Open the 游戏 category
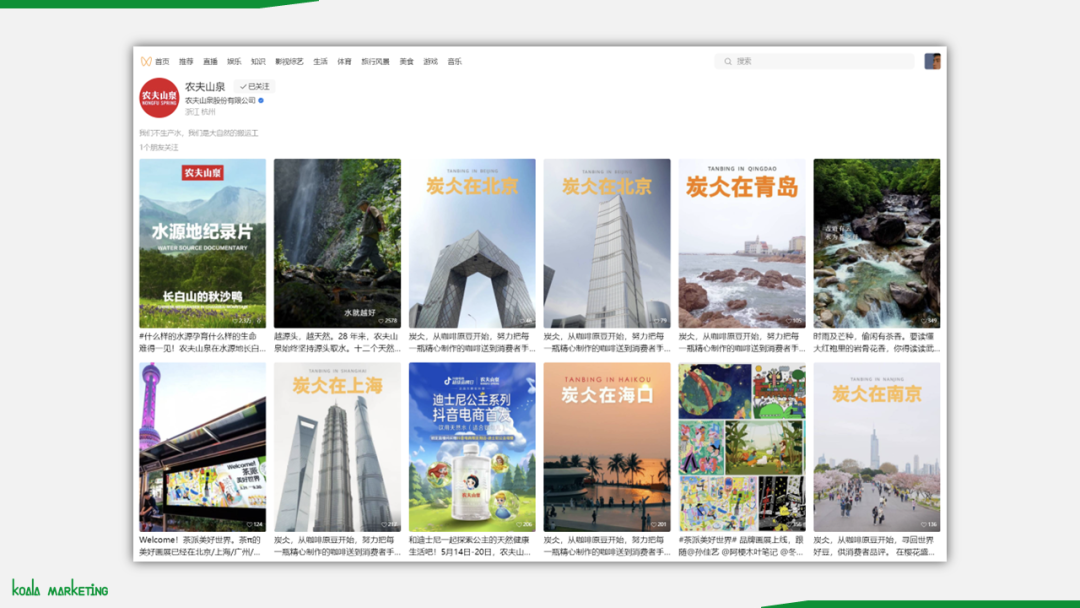Image resolution: width=1080 pixels, height=608 pixels. pos(430,61)
